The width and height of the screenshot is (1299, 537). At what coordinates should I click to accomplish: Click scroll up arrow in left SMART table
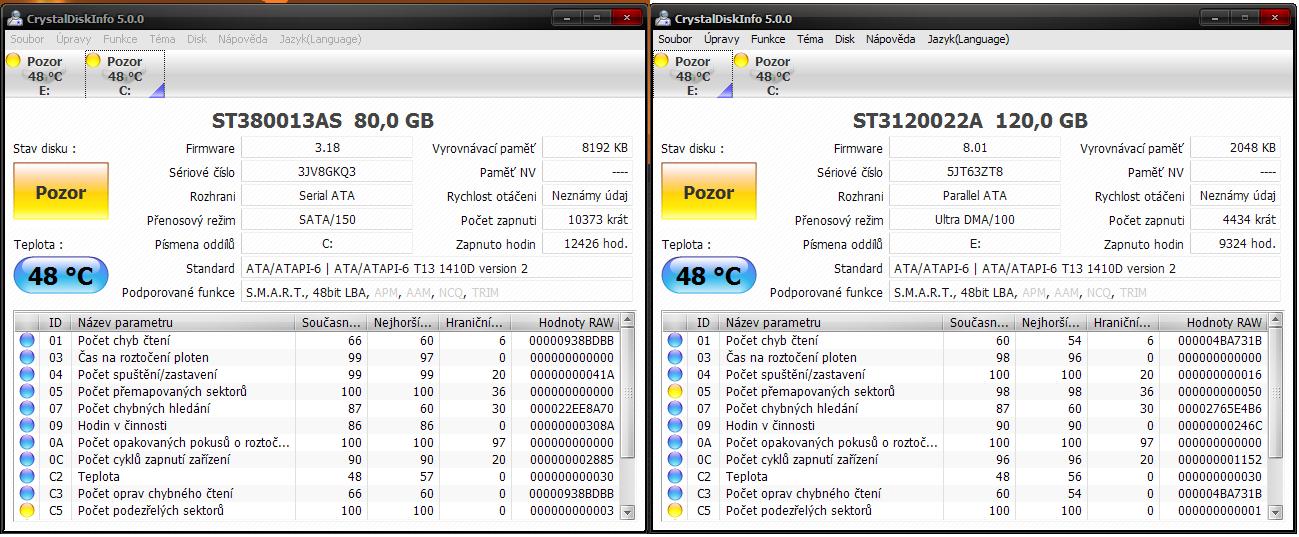[627, 322]
